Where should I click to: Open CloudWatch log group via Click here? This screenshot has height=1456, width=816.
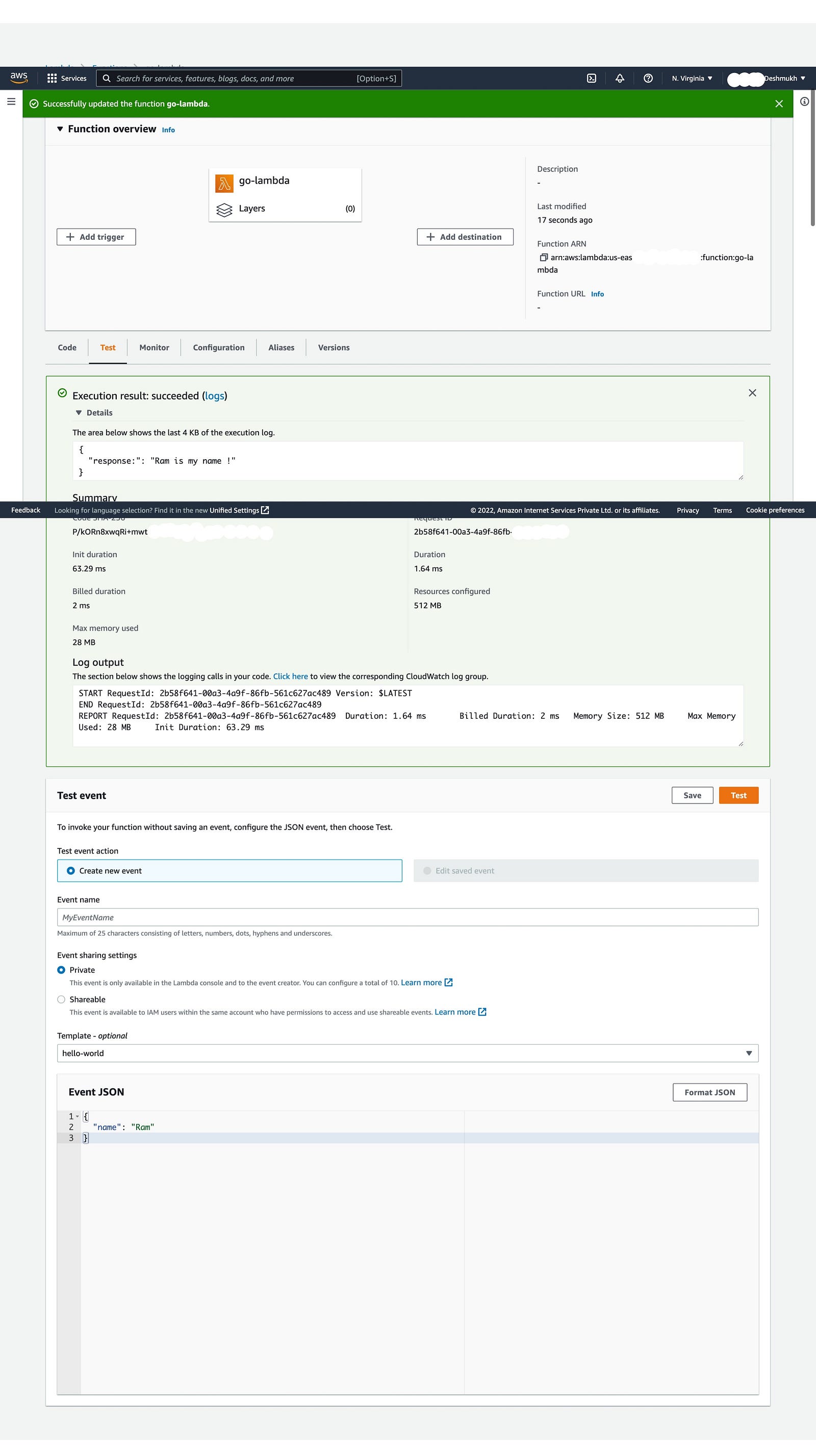[x=291, y=676]
